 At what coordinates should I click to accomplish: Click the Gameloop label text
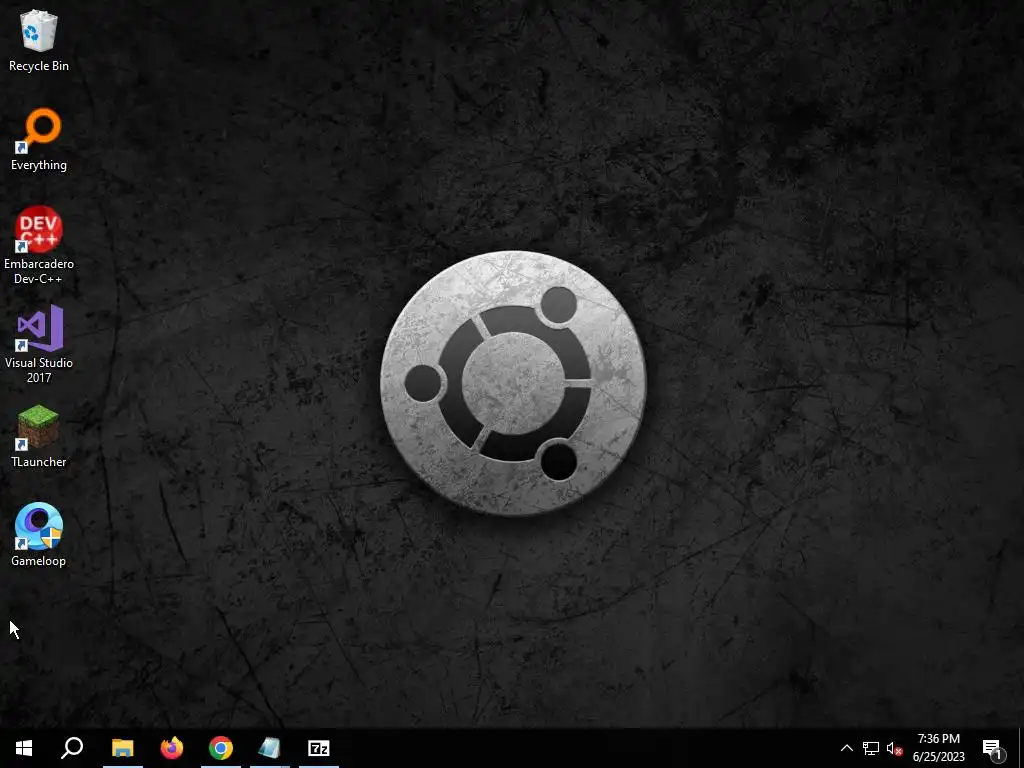point(39,561)
